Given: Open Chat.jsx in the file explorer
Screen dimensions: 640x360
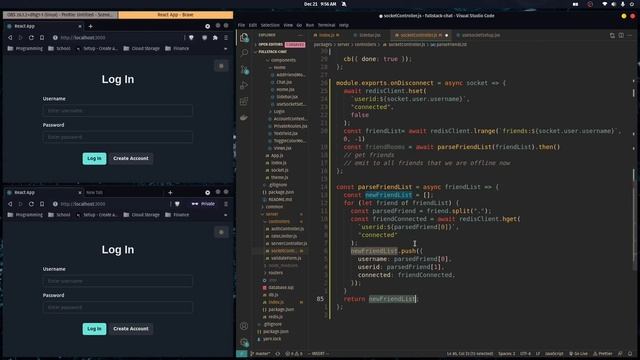Looking at the screenshot, I should point(284,82).
